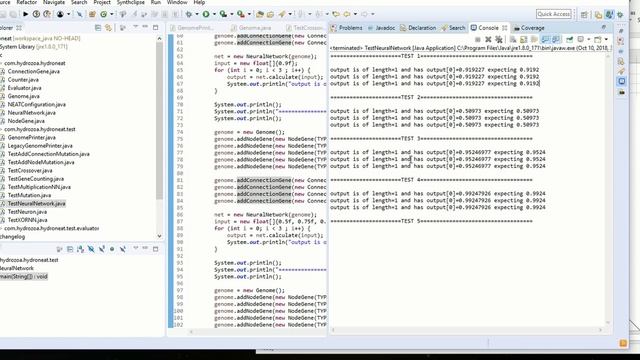Screen dimensions: 640x360
Task: Collapse com.hydrozoa.hydroneat.test package
Action: pos(1,129)
